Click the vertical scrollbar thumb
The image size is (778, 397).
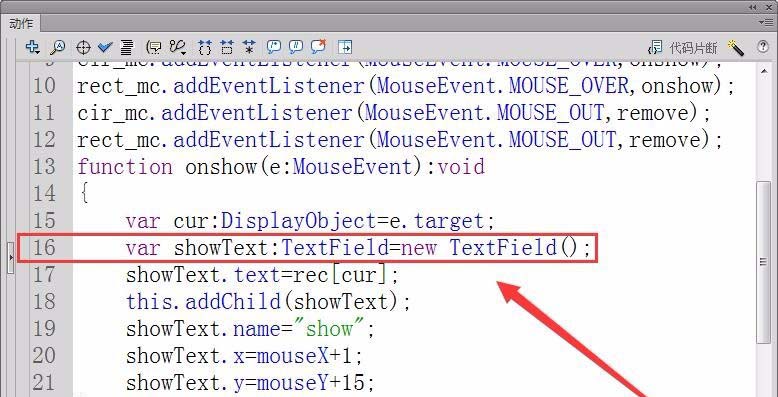(x=763, y=262)
